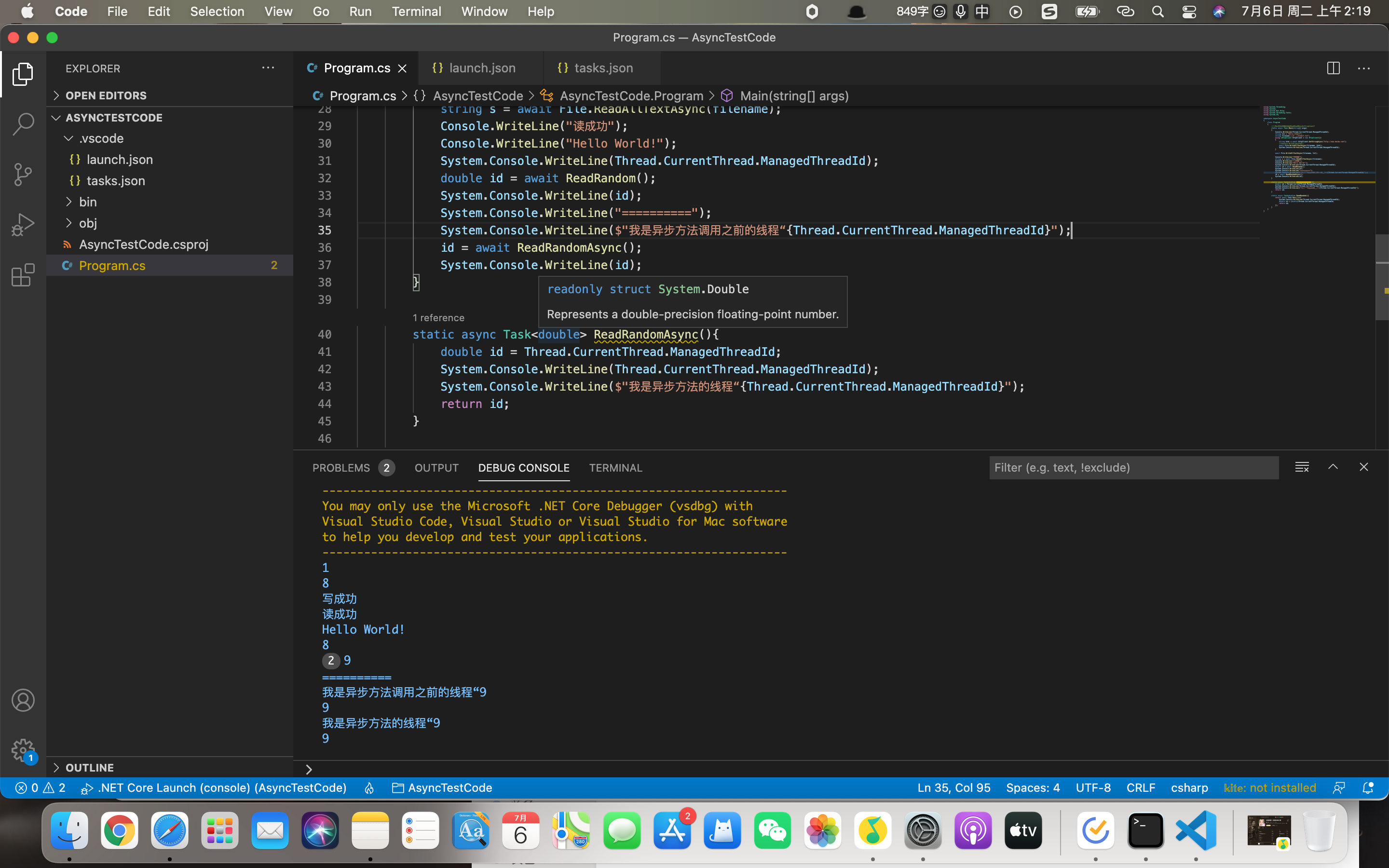Open the Manage gear icon
1389x868 pixels.
click(23, 749)
